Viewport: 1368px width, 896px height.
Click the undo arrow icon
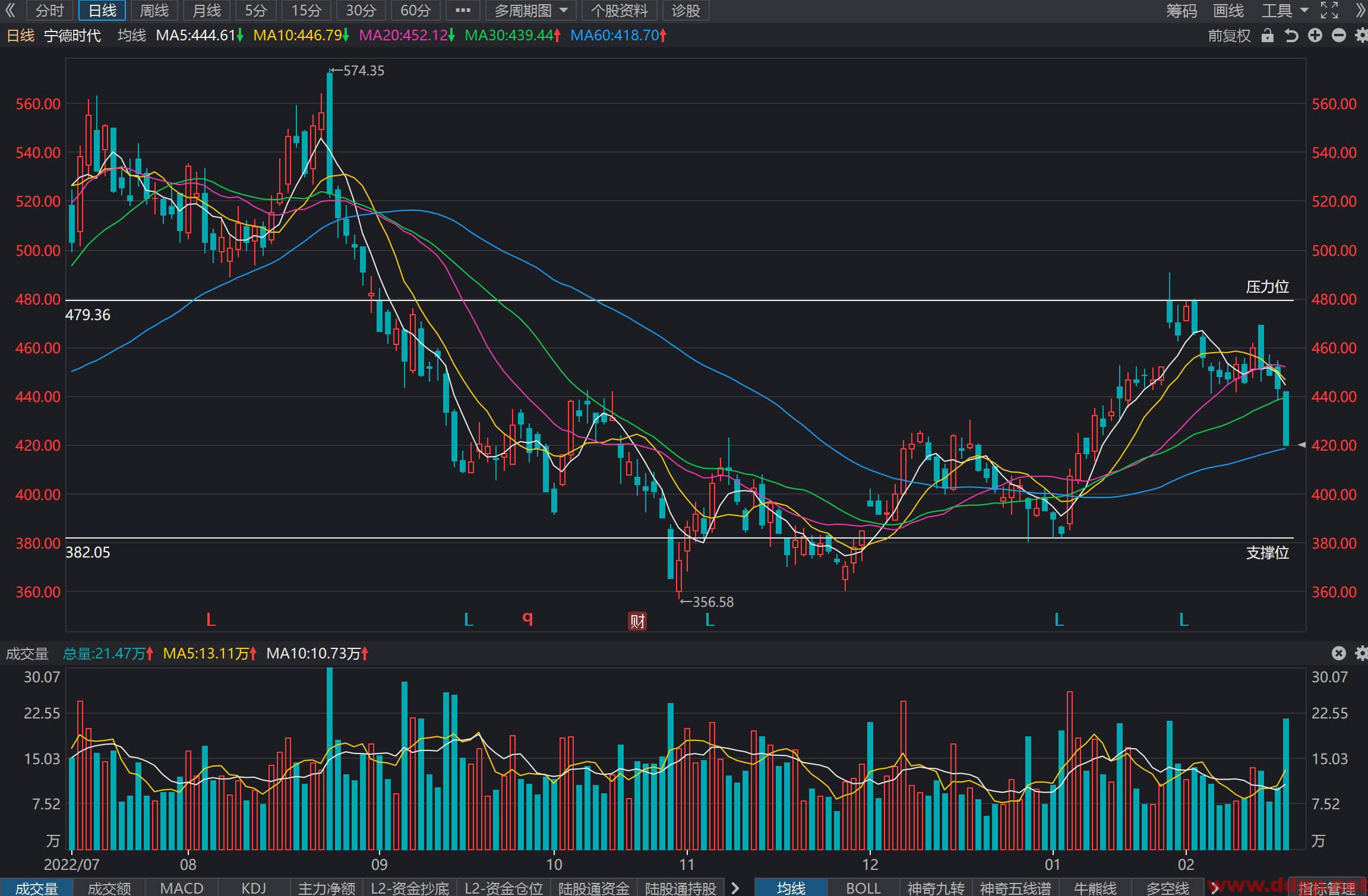[x=1291, y=36]
